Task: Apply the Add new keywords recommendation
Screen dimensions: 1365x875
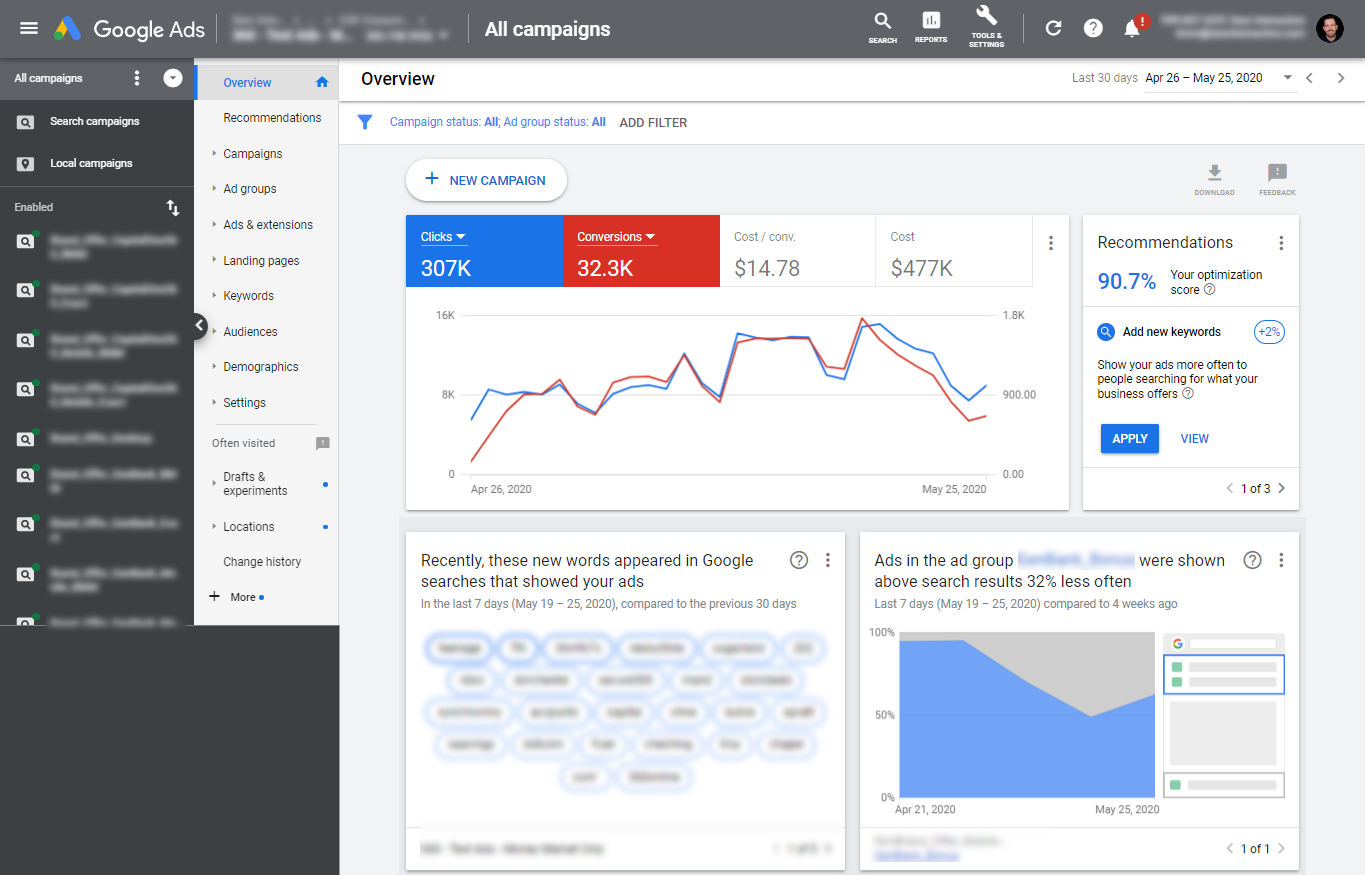Action: click(1129, 439)
